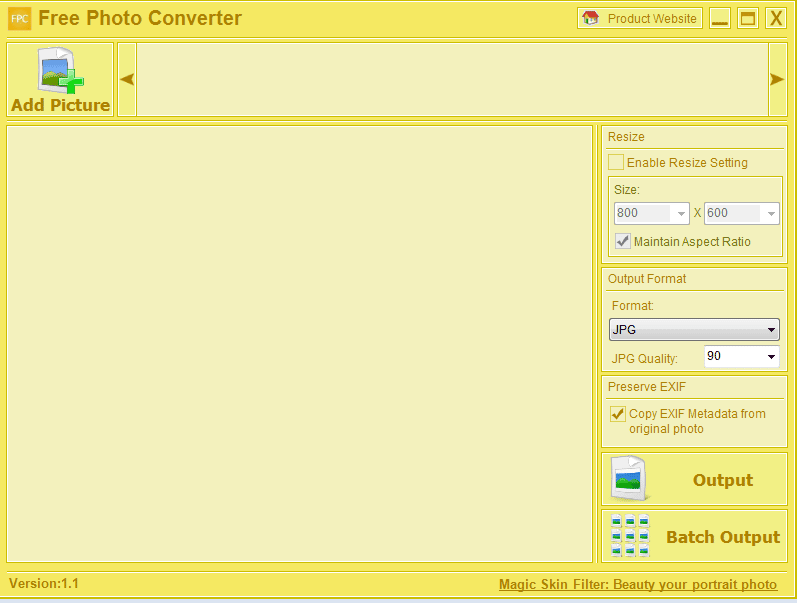Toggle Maintain Aspect Ratio checkbox
The width and height of the screenshot is (797, 603).
(623, 241)
